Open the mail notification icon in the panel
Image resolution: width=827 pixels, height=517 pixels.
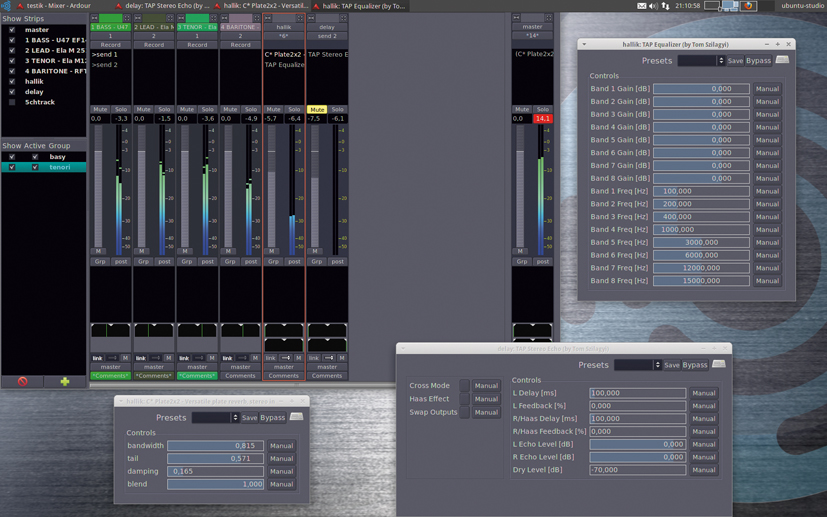641,6
